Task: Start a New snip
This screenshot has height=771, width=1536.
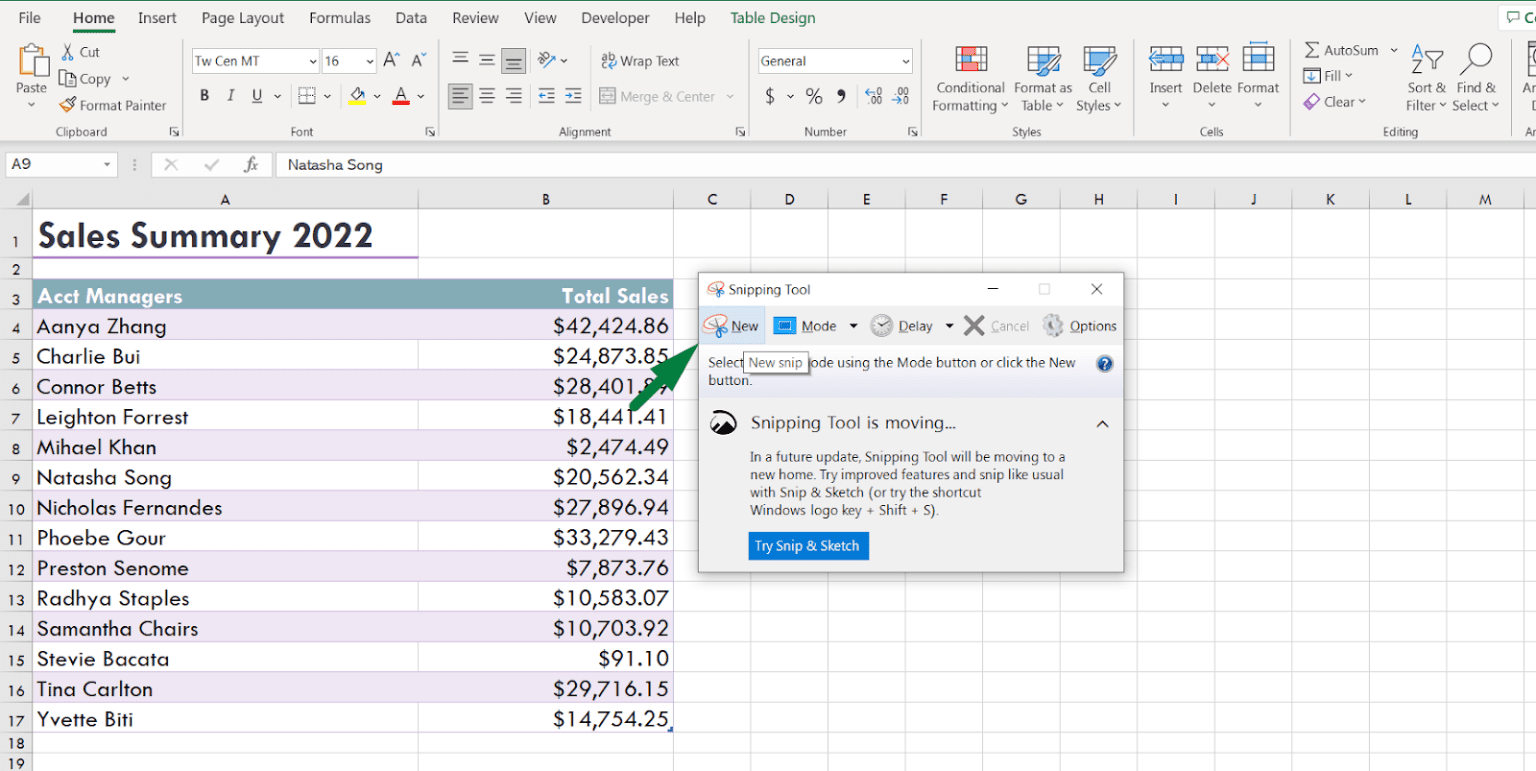Action: pos(731,325)
